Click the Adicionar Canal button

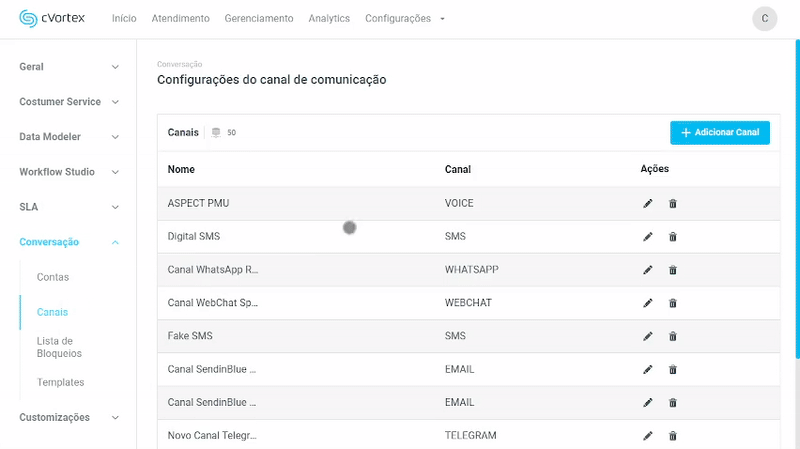719,133
